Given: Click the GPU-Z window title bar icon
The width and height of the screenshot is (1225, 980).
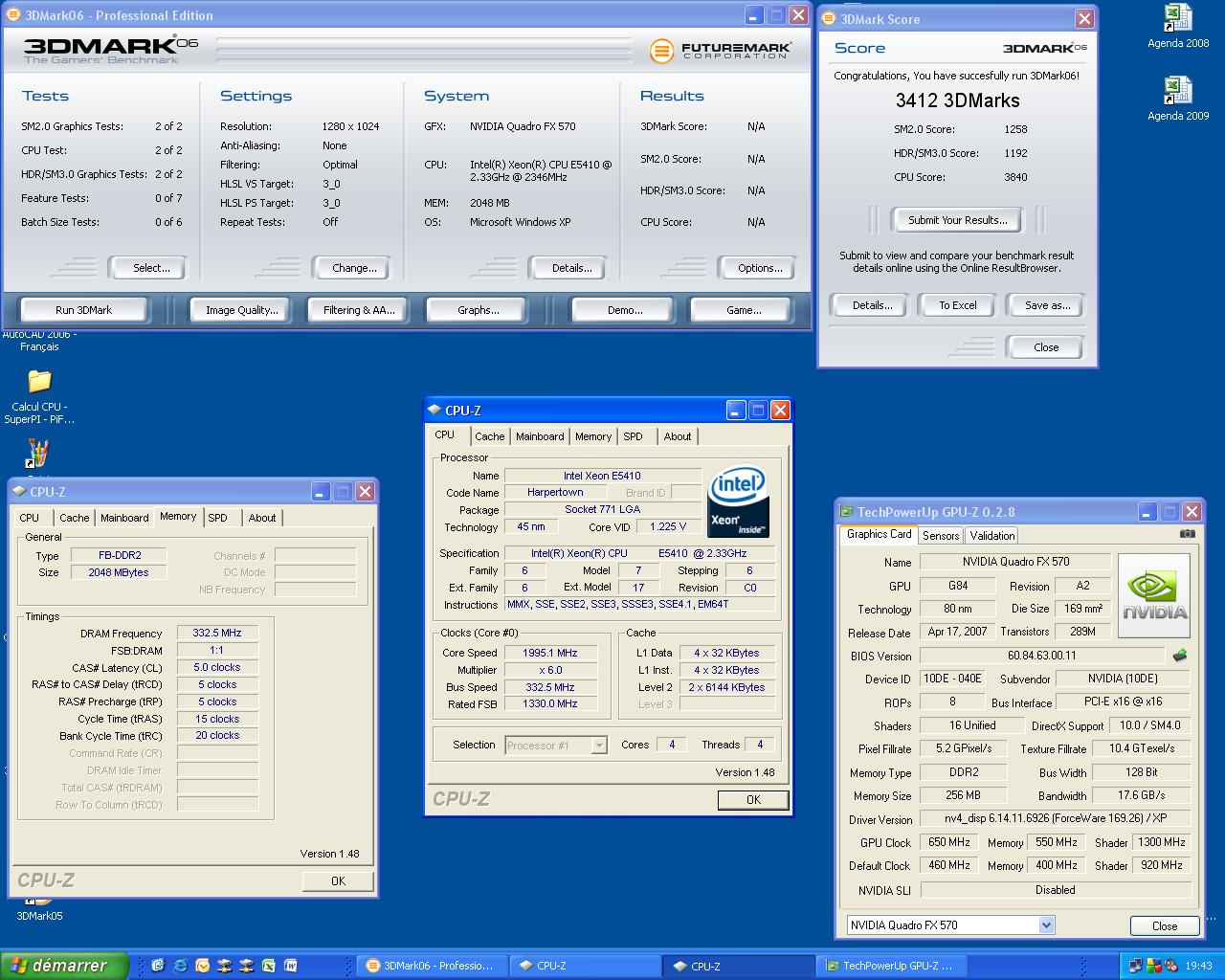Looking at the screenshot, I should click(846, 511).
